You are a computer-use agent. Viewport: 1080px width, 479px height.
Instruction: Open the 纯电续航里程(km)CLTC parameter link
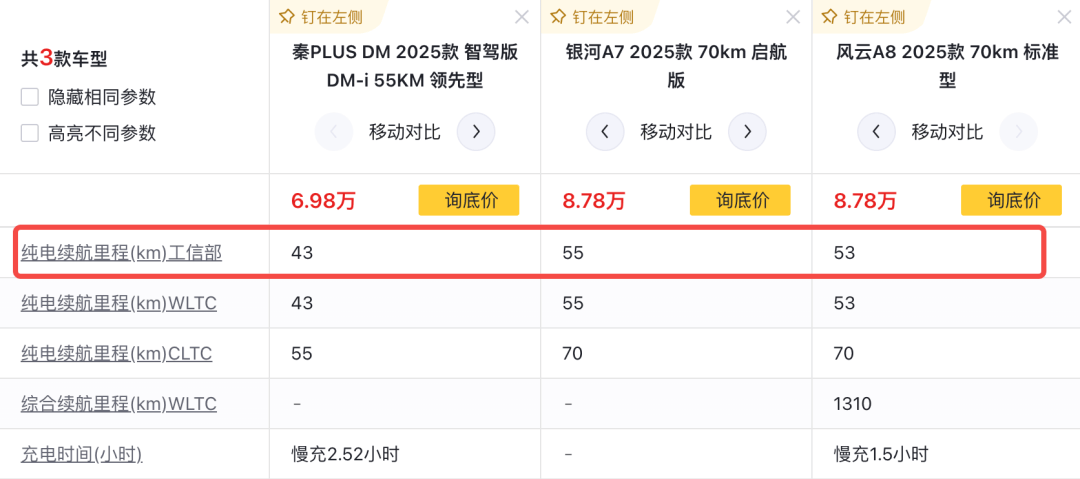coord(116,353)
